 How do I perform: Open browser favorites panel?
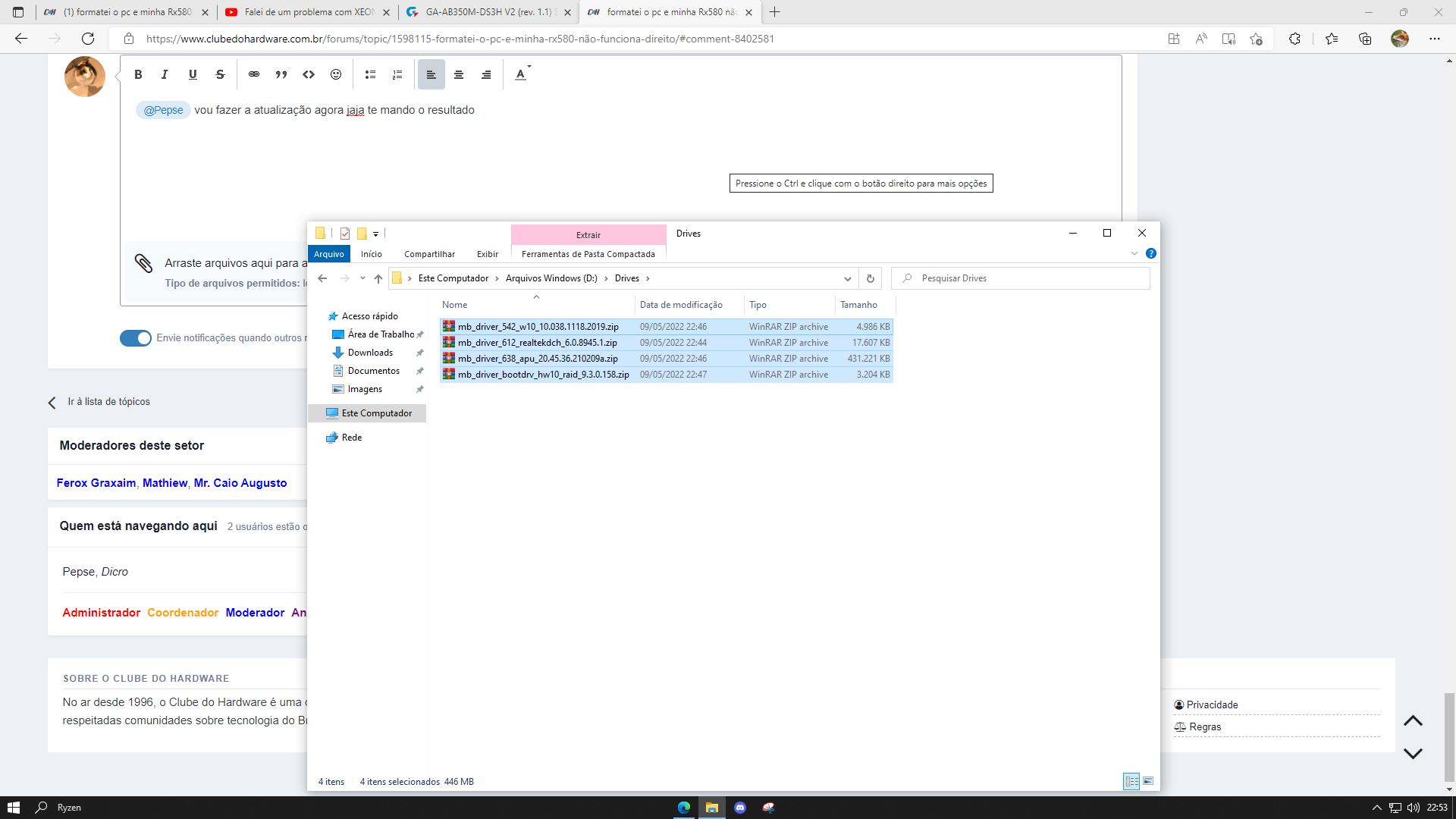[x=1332, y=39]
